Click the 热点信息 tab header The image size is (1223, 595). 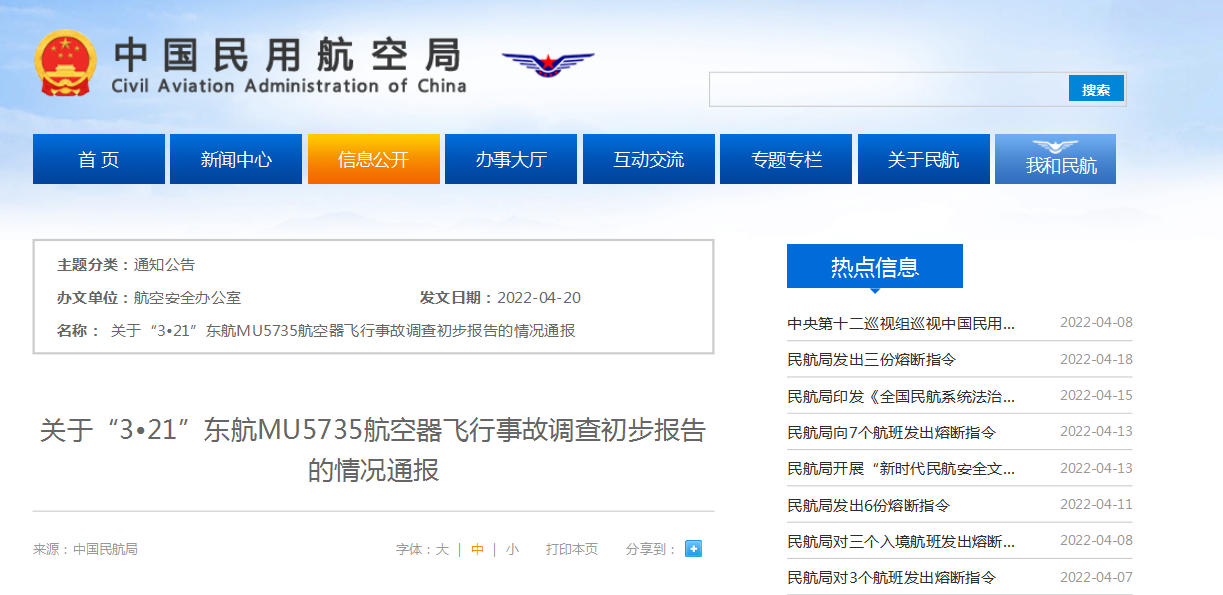click(x=875, y=266)
